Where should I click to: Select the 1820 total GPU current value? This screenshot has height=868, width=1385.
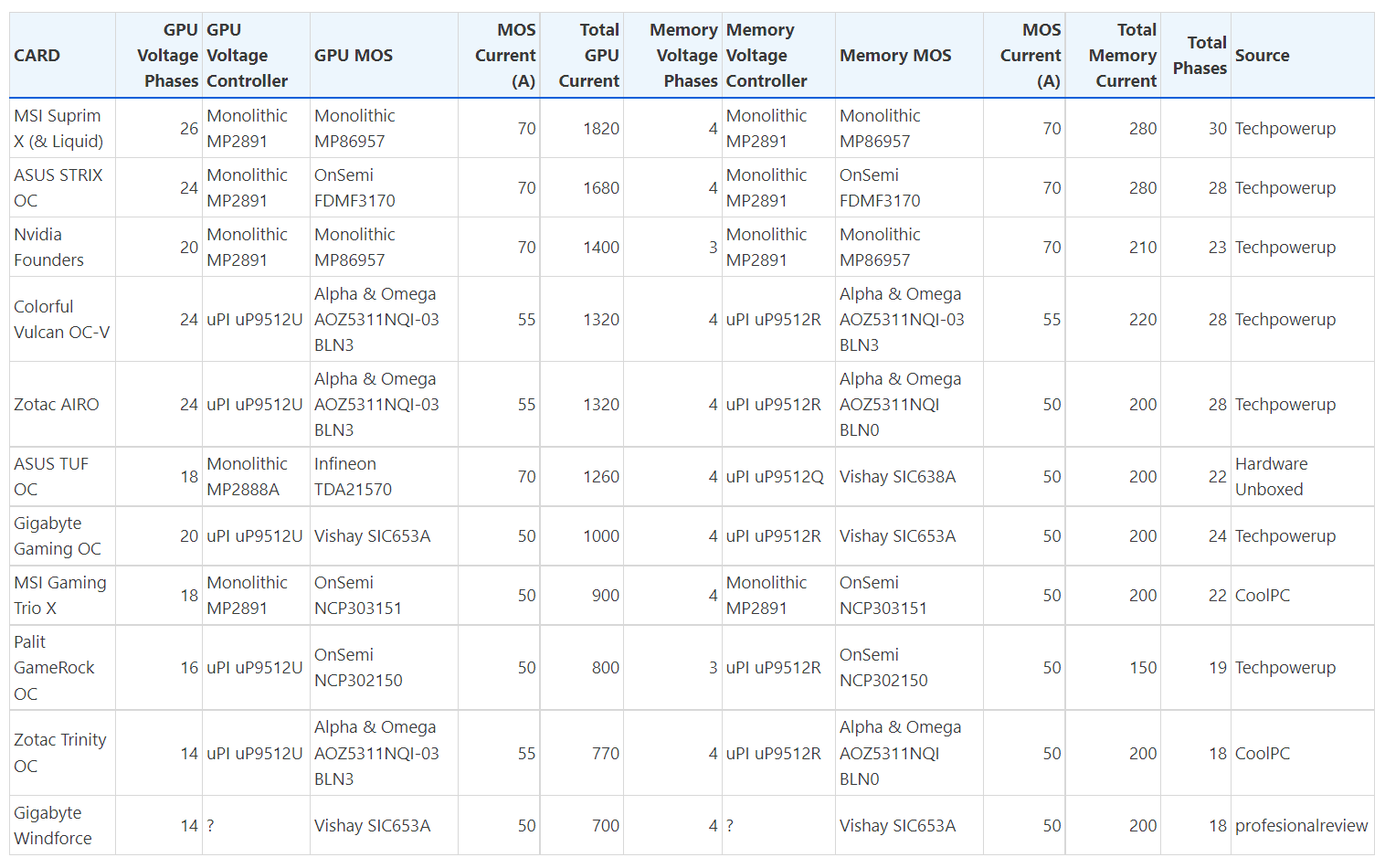click(601, 129)
